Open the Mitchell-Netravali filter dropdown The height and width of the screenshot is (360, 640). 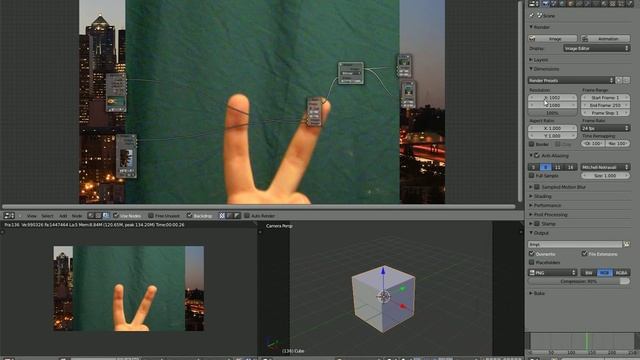pos(605,167)
